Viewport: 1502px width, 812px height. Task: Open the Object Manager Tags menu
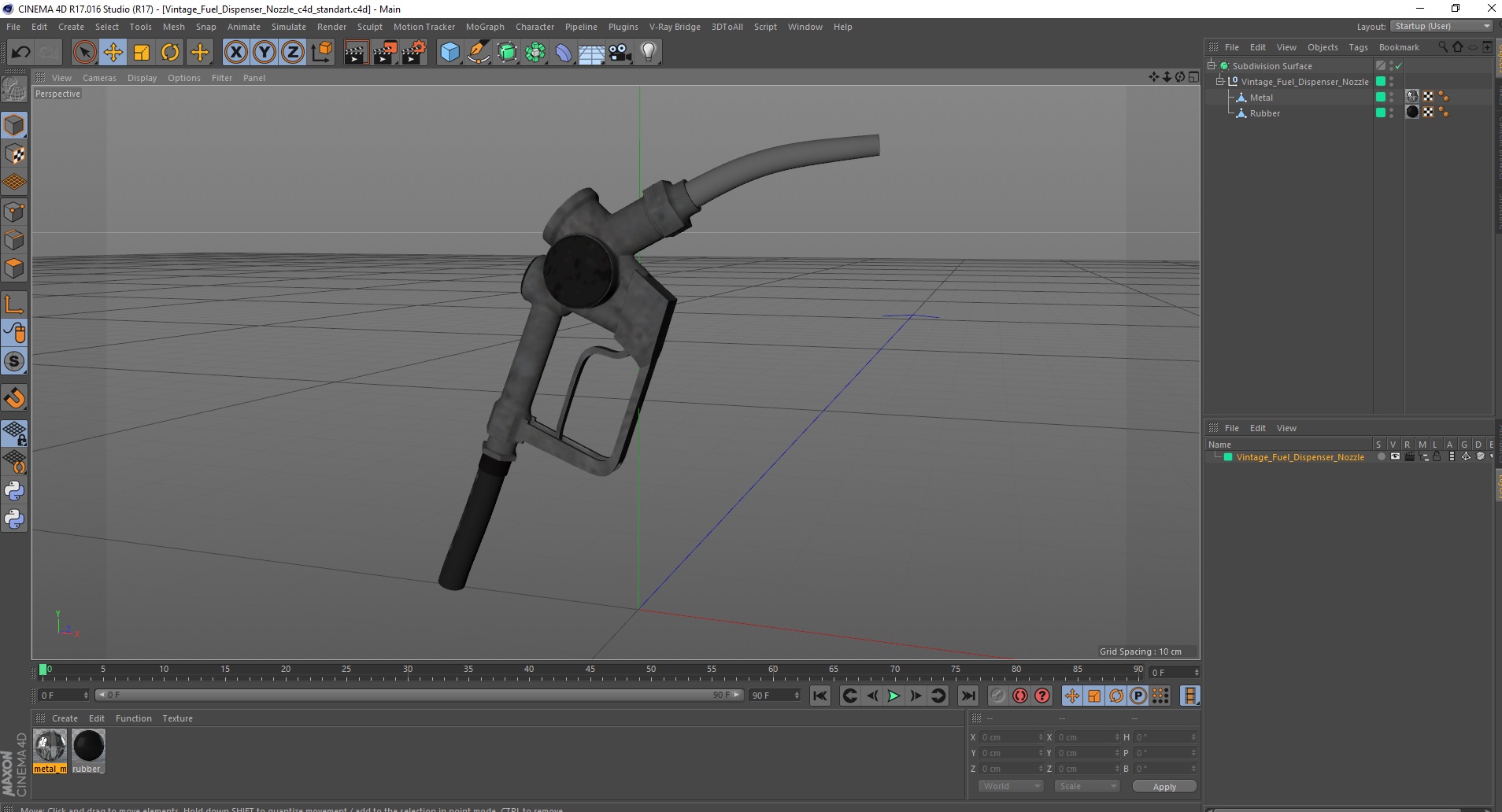click(x=1358, y=47)
